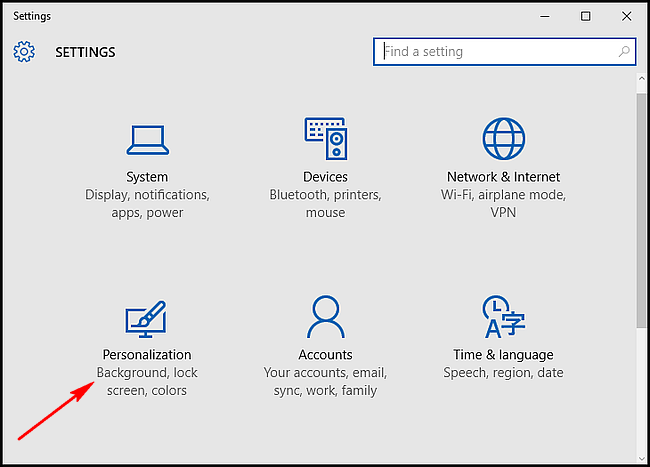The width and height of the screenshot is (650, 467).
Task: Click the Network & Internet label
Action: tap(503, 177)
